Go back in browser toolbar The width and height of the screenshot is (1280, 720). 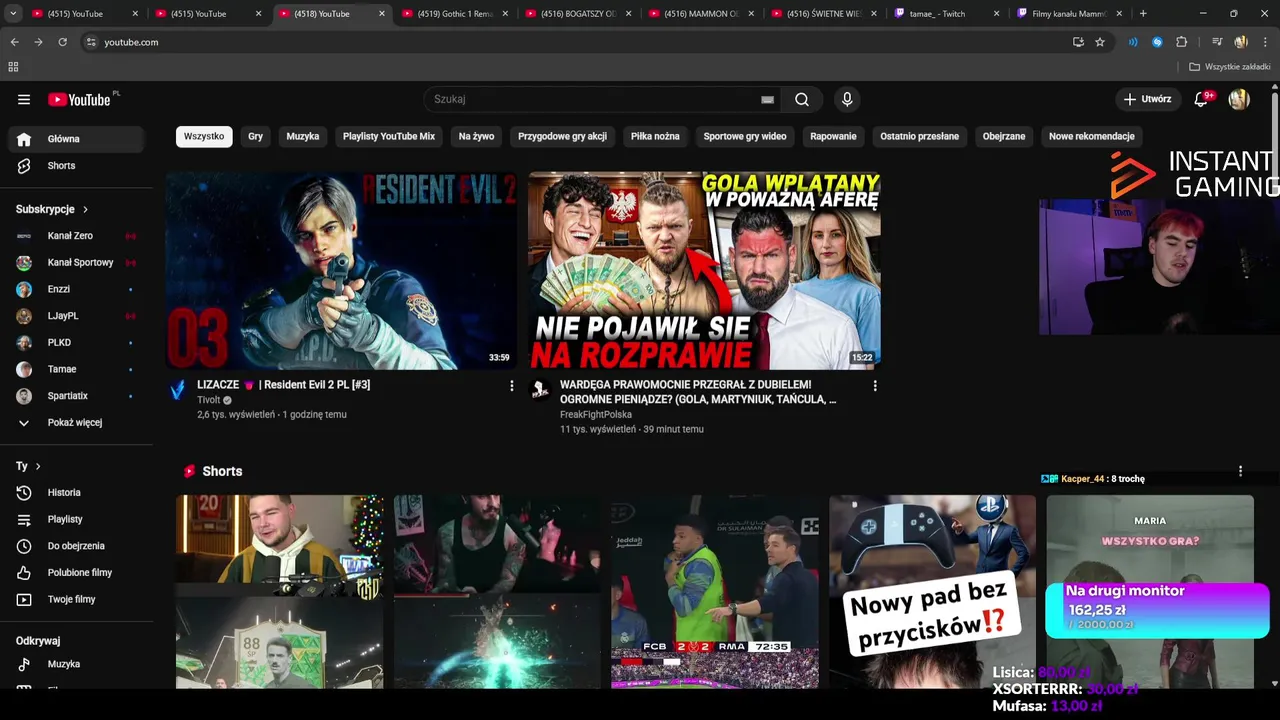click(x=14, y=42)
